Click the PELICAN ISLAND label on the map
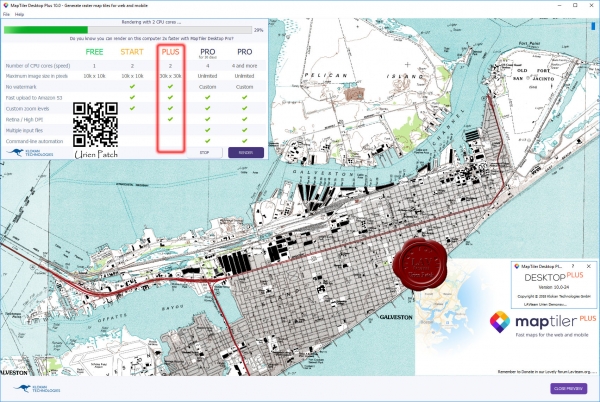 click(364, 76)
